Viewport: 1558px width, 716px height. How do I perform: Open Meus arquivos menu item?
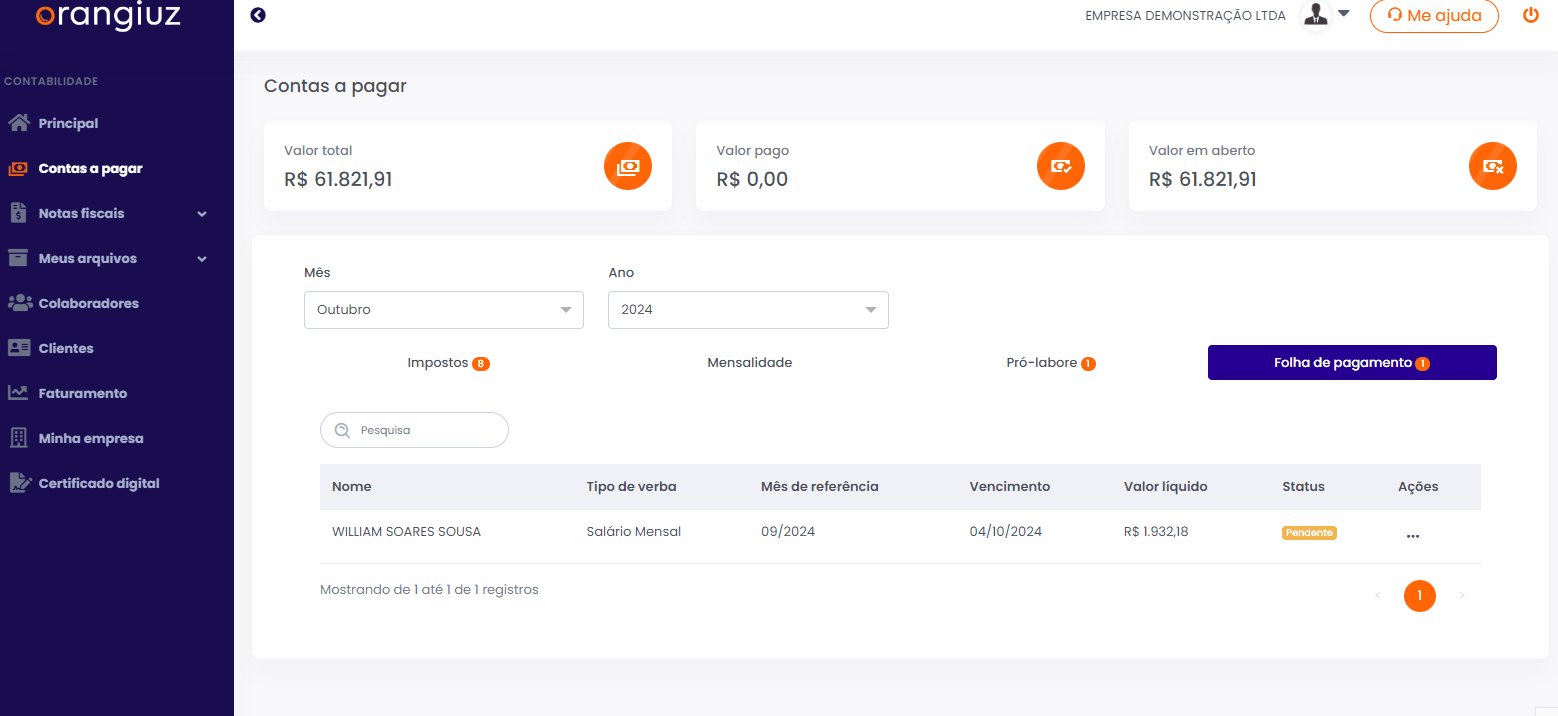tap(87, 258)
